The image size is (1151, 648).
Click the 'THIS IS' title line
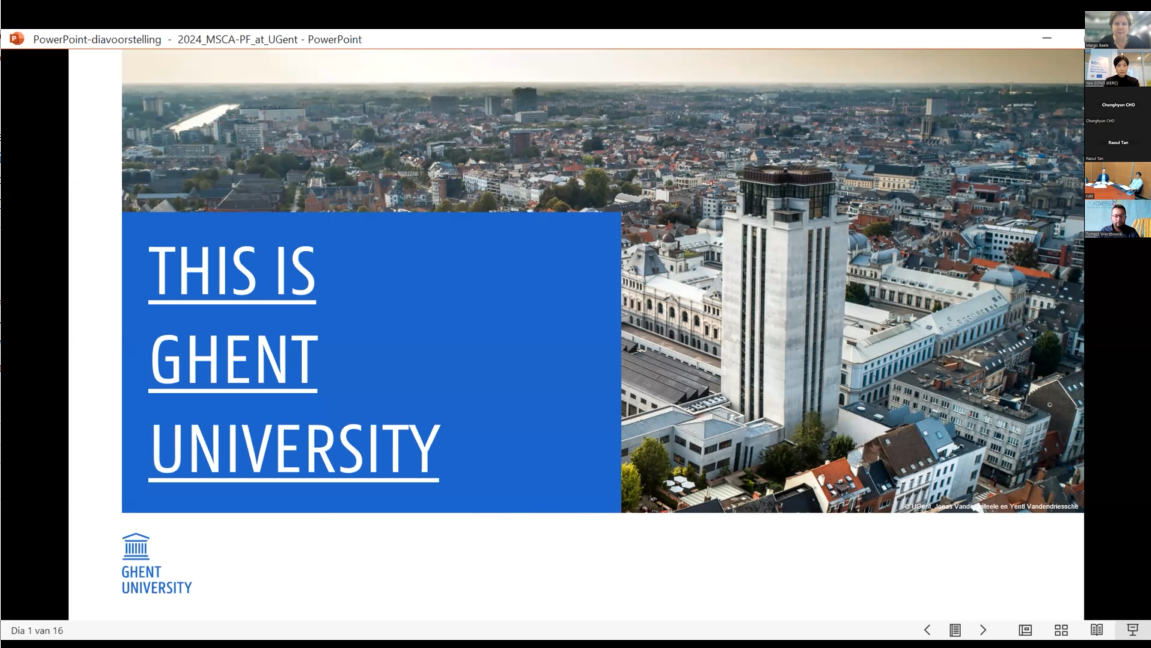click(232, 272)
